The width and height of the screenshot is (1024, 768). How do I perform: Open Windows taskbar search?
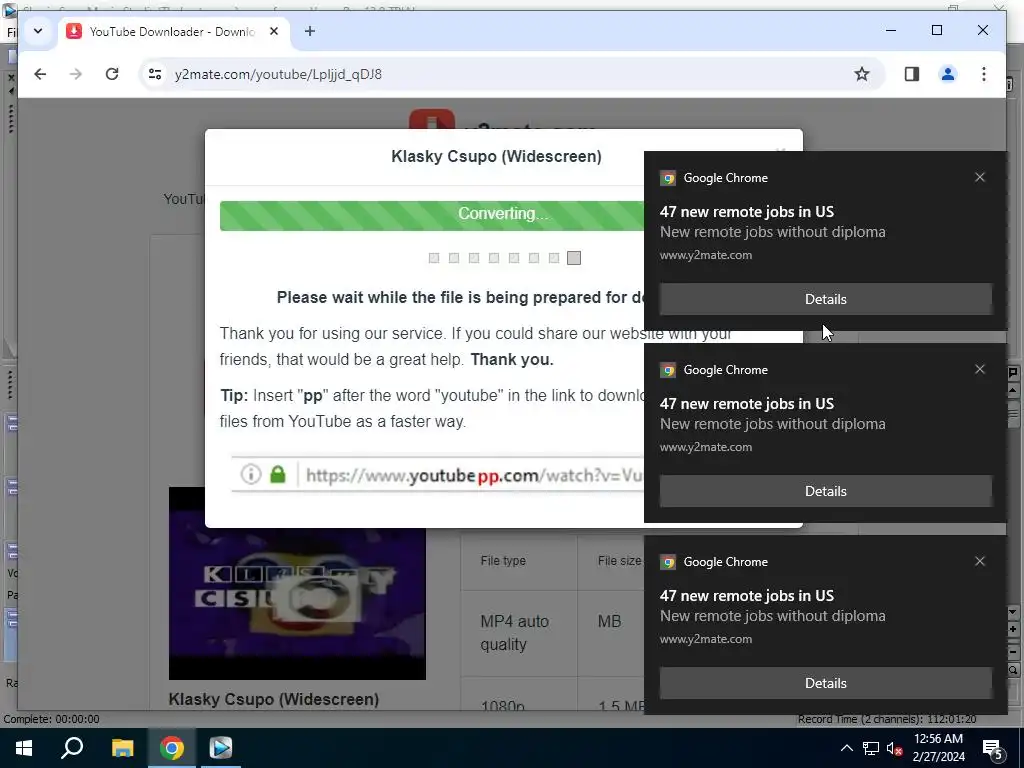click(72, 748)
